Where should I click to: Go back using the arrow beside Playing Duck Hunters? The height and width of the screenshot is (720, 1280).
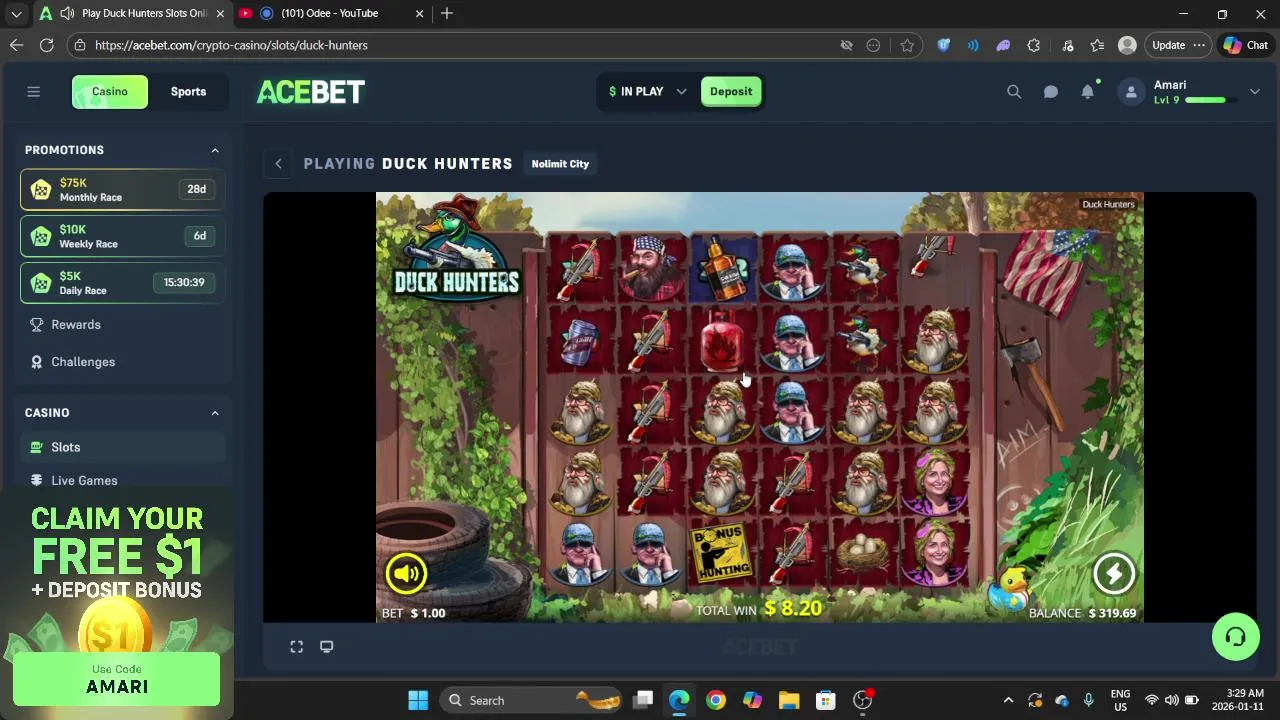click(279, 164)
